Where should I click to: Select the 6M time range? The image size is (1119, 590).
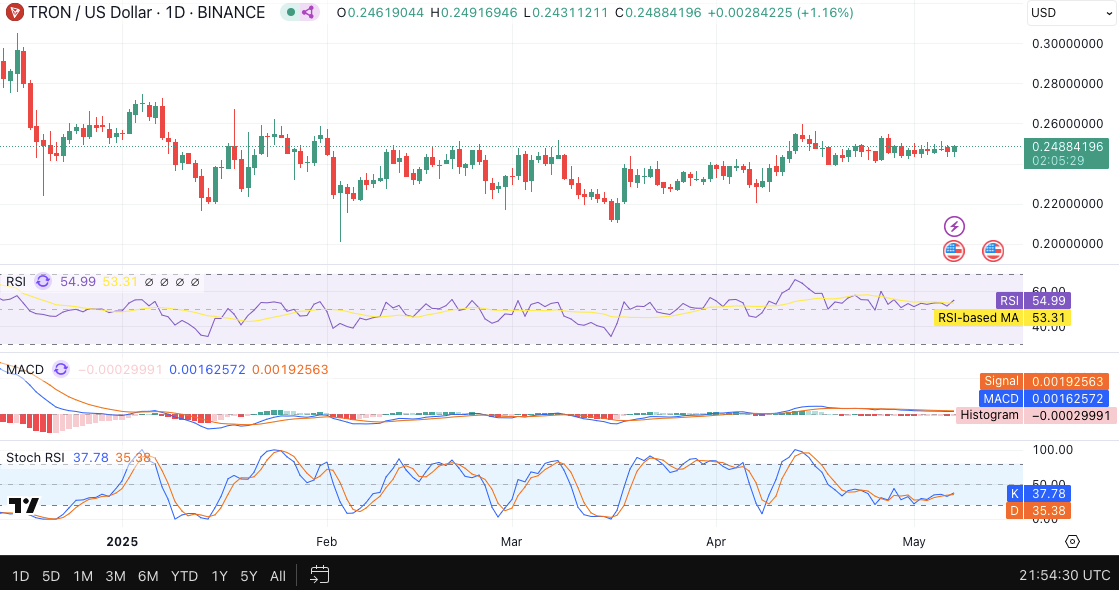(x=148, y=576)
